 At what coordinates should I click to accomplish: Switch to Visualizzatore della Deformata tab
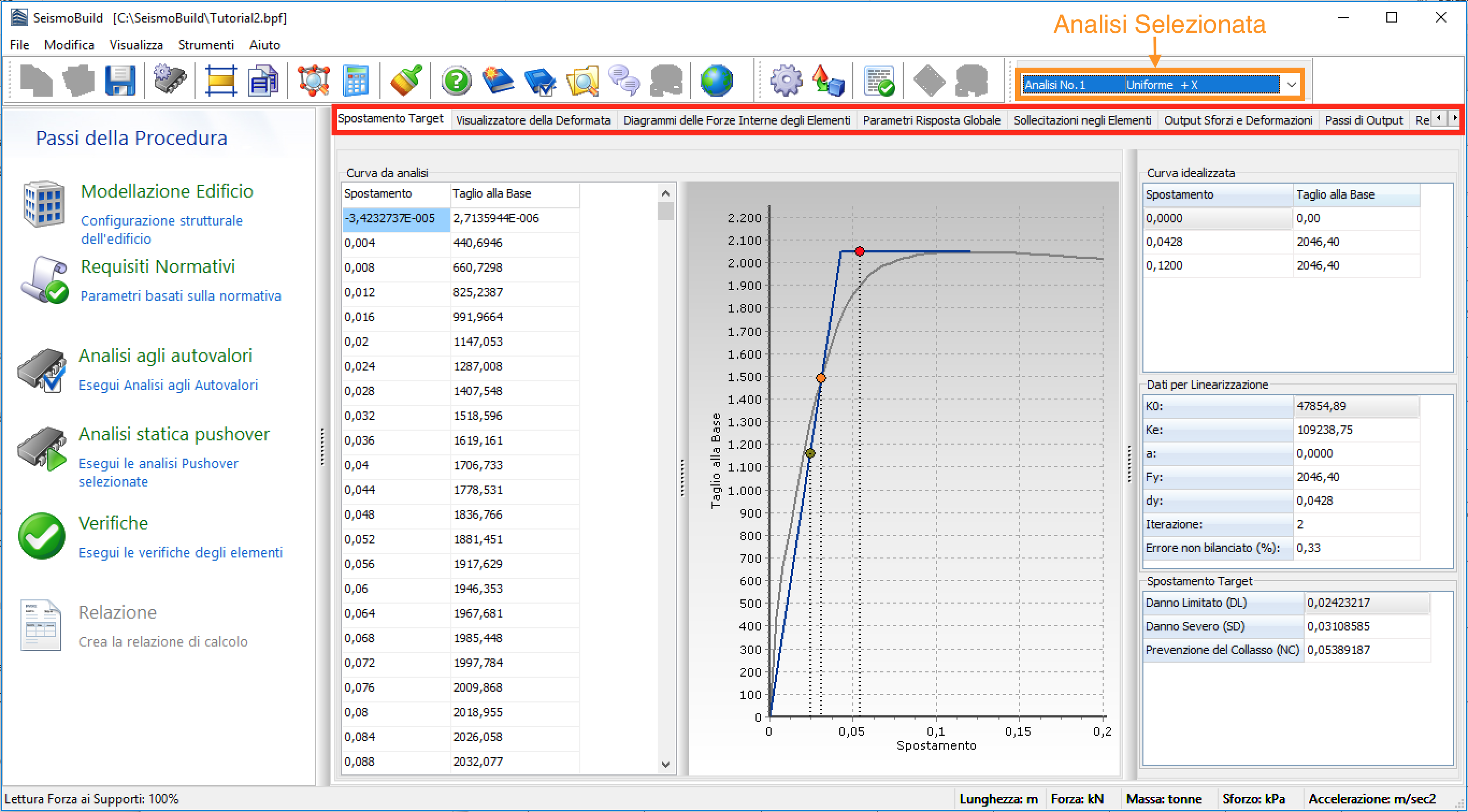(533, 120)
